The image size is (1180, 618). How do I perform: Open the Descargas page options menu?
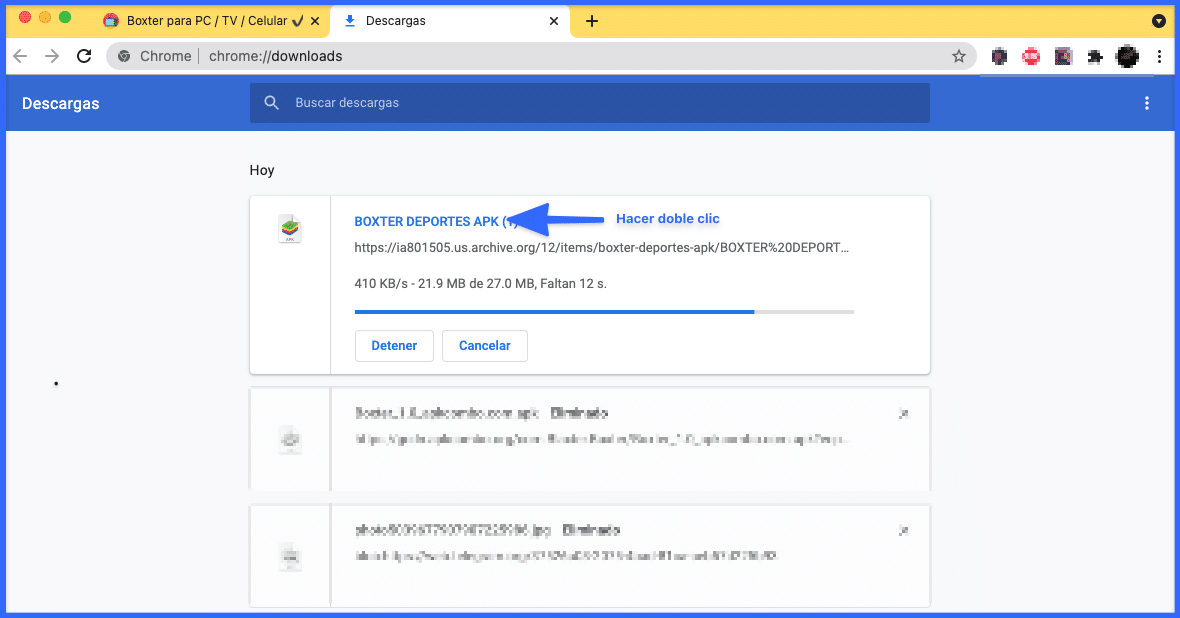1146,102
